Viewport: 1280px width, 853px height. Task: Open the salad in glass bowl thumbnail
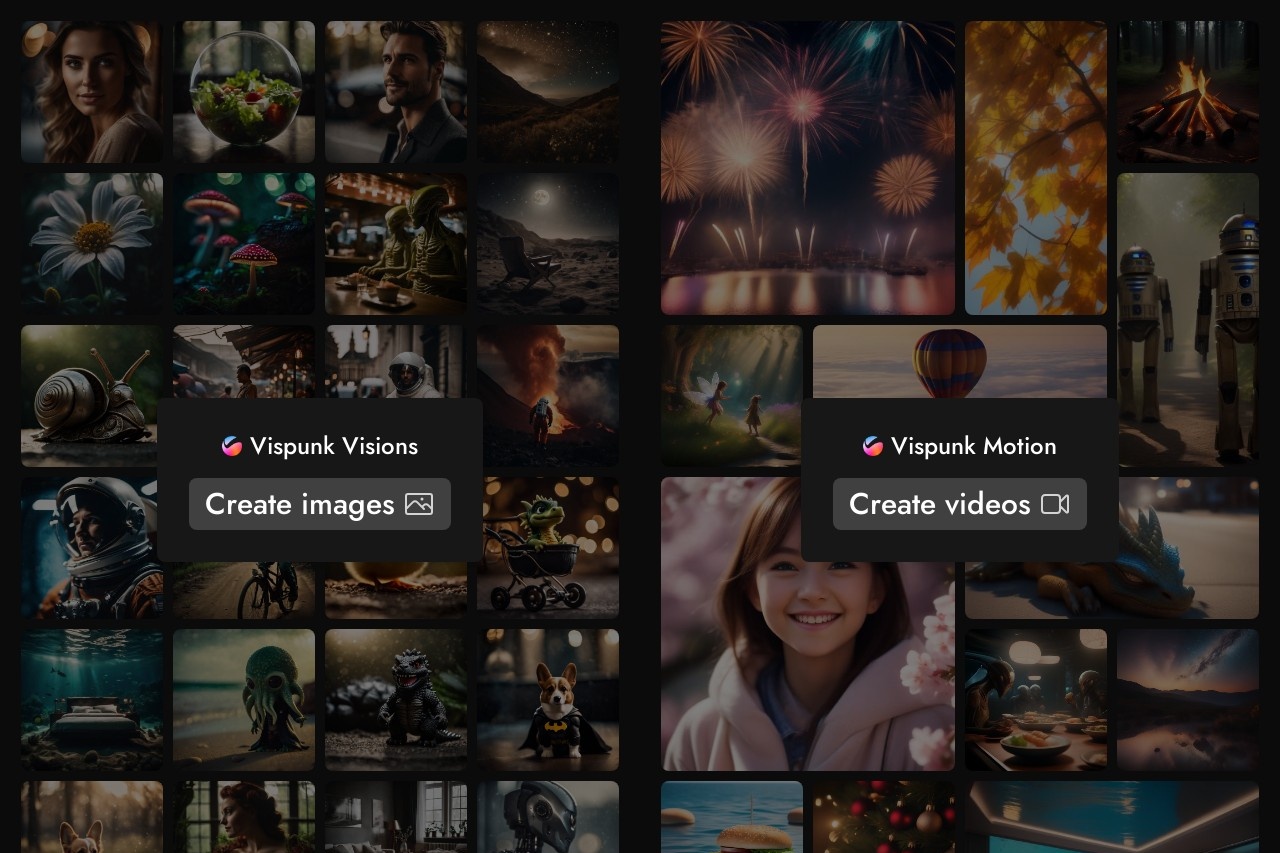244,92
